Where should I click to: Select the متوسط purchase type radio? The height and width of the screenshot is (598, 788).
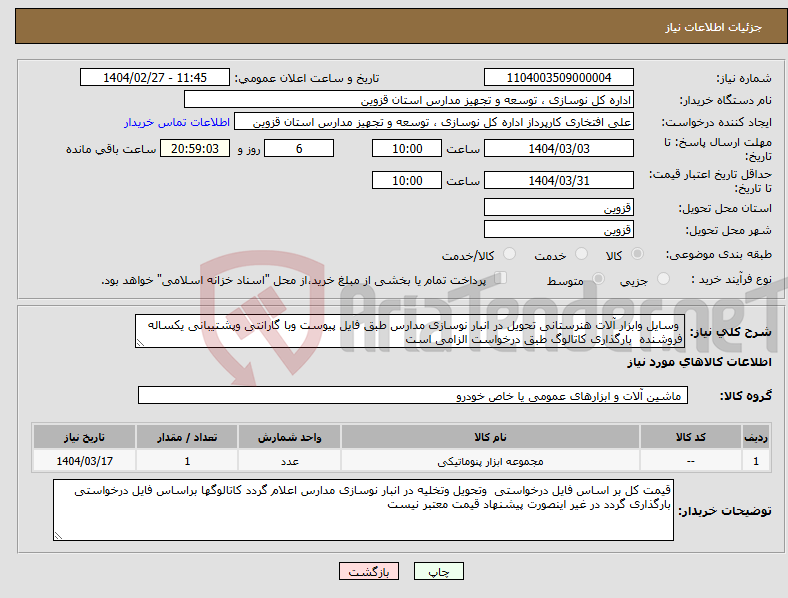(598, 278)
